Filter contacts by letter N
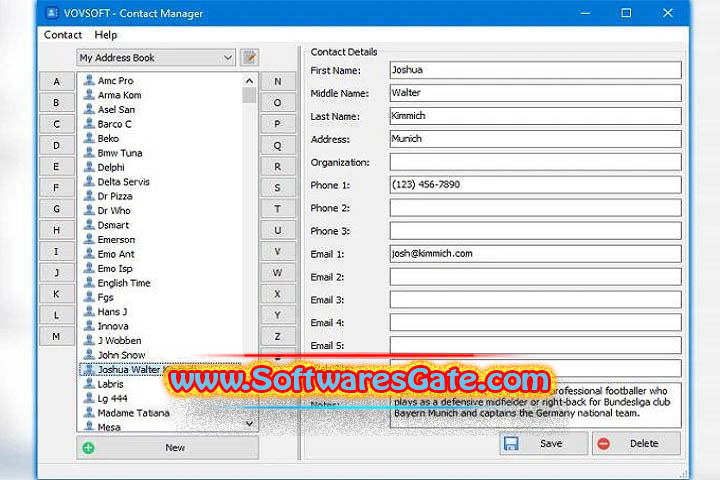Screen dimensions: 720x480 tap(278, 82)
